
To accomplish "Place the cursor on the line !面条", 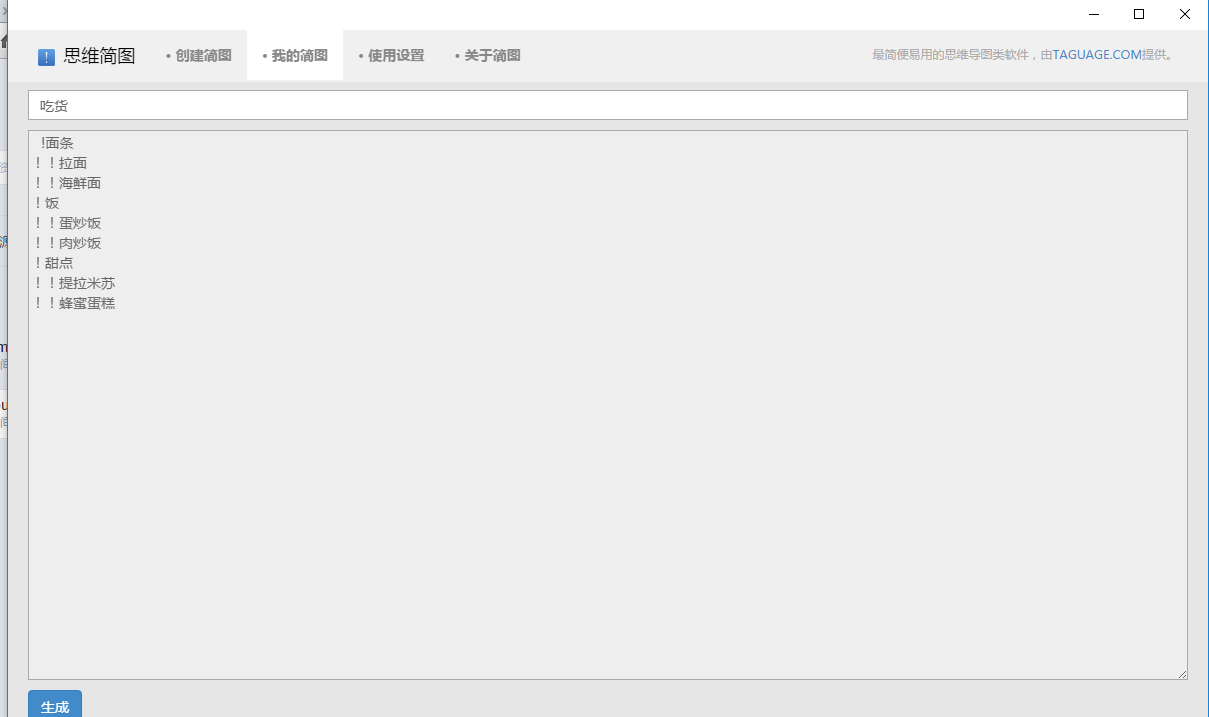I will click(x=57, y=143).
